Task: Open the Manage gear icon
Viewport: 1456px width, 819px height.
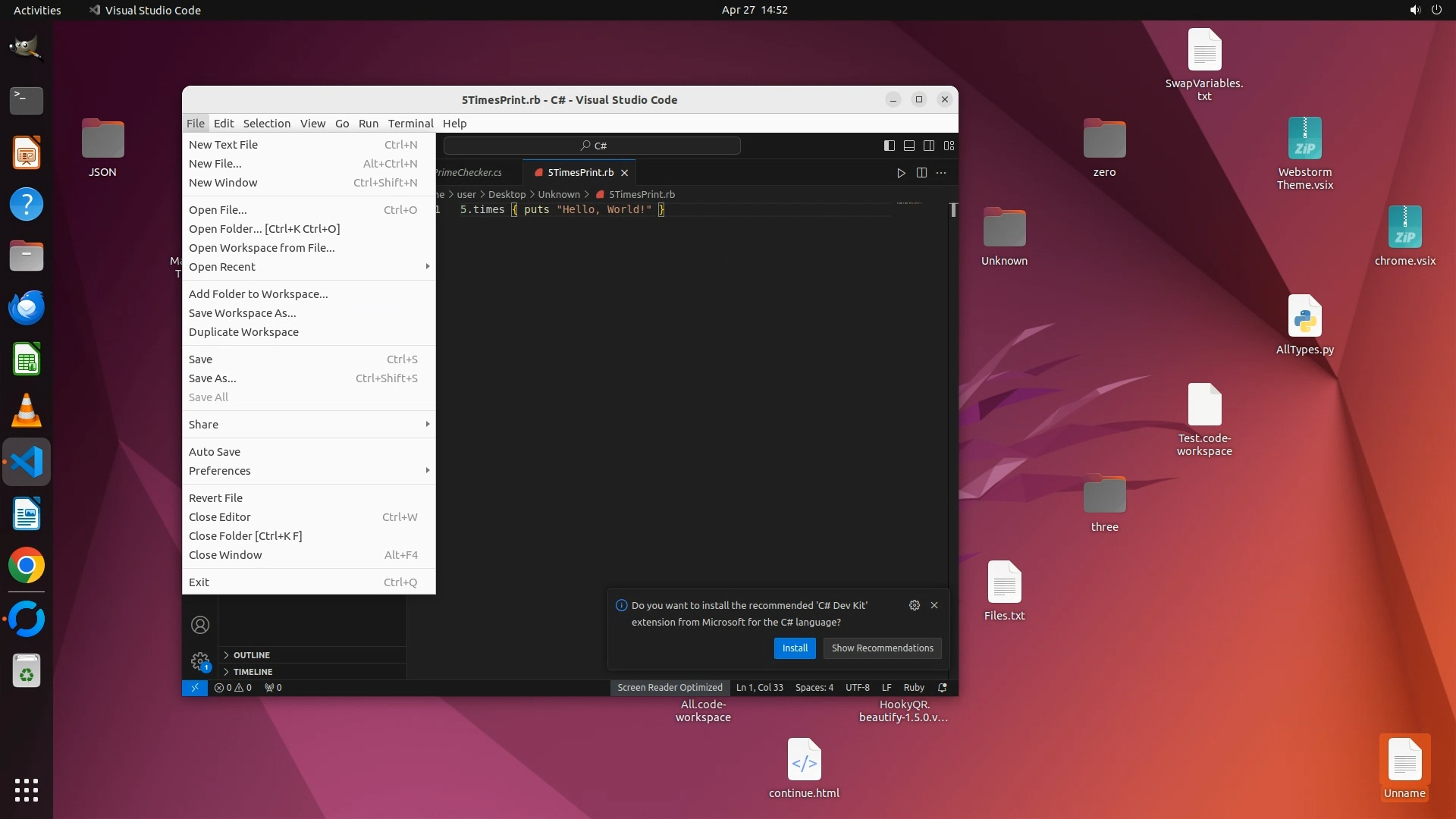Action: 200,661
